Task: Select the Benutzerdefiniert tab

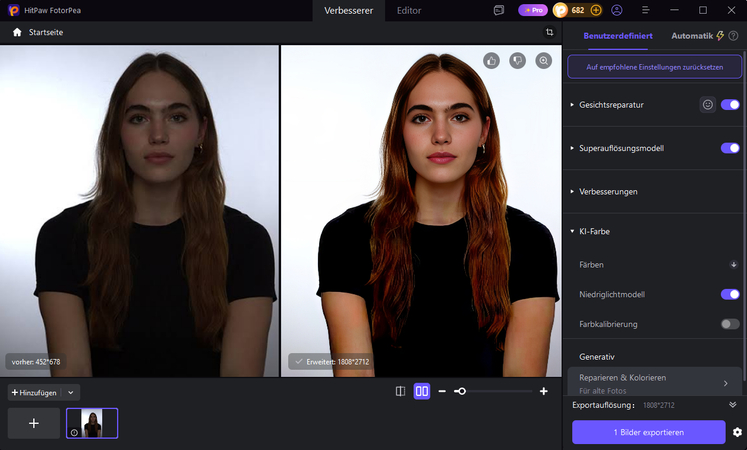Action: point(618,36)
